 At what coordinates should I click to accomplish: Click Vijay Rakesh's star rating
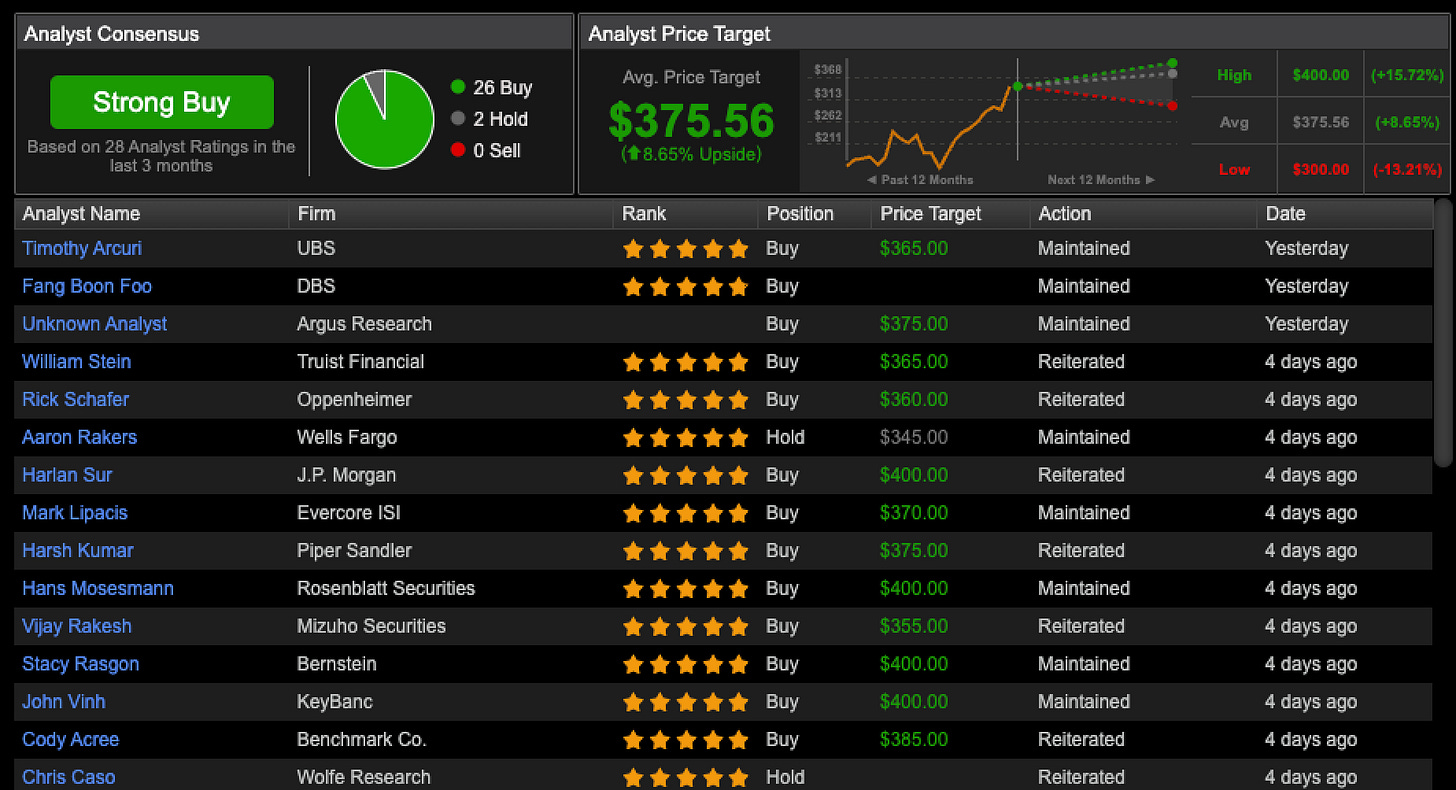[685, 626]
